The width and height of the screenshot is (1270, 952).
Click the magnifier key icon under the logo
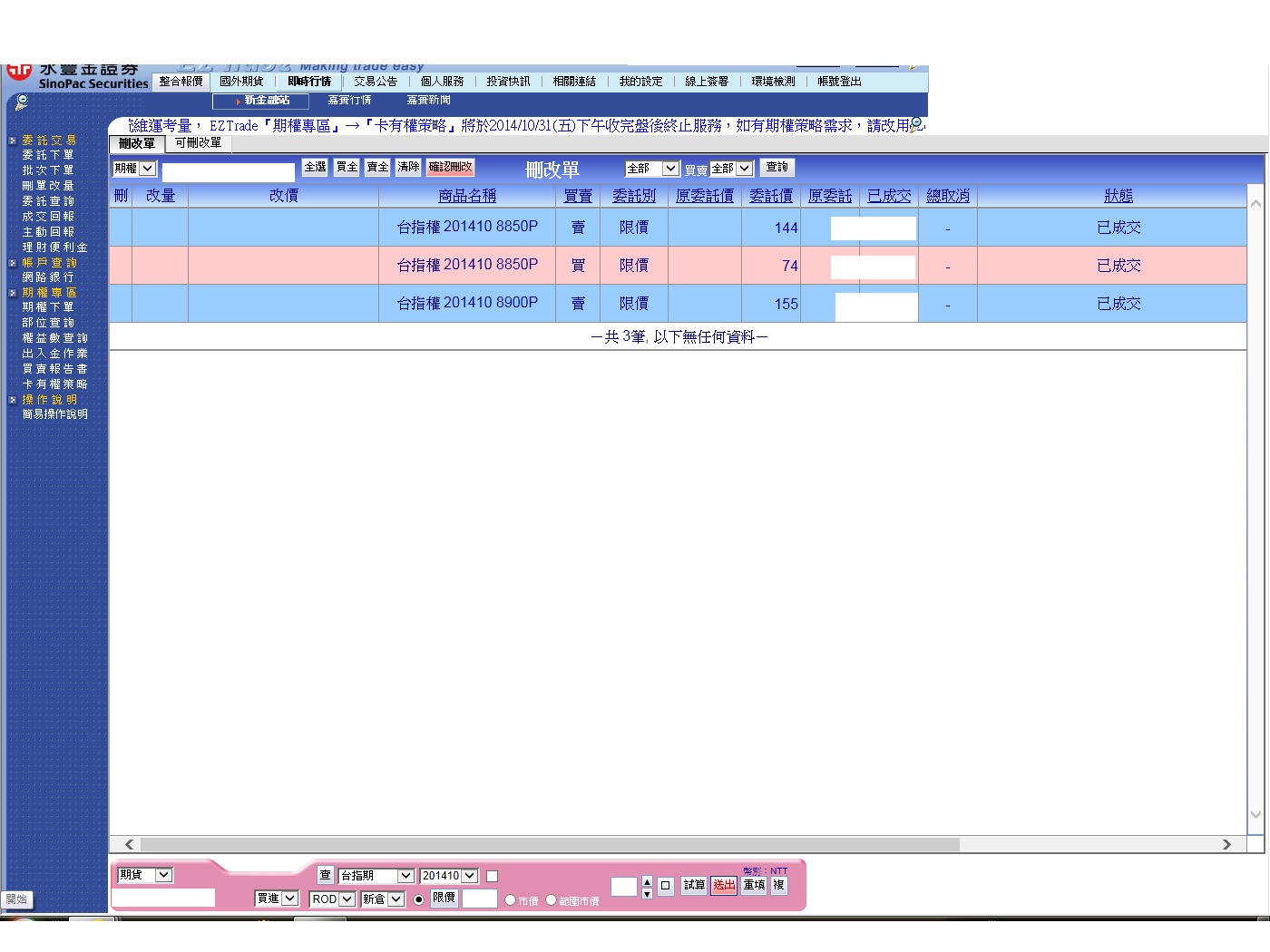tap(21, 102)
